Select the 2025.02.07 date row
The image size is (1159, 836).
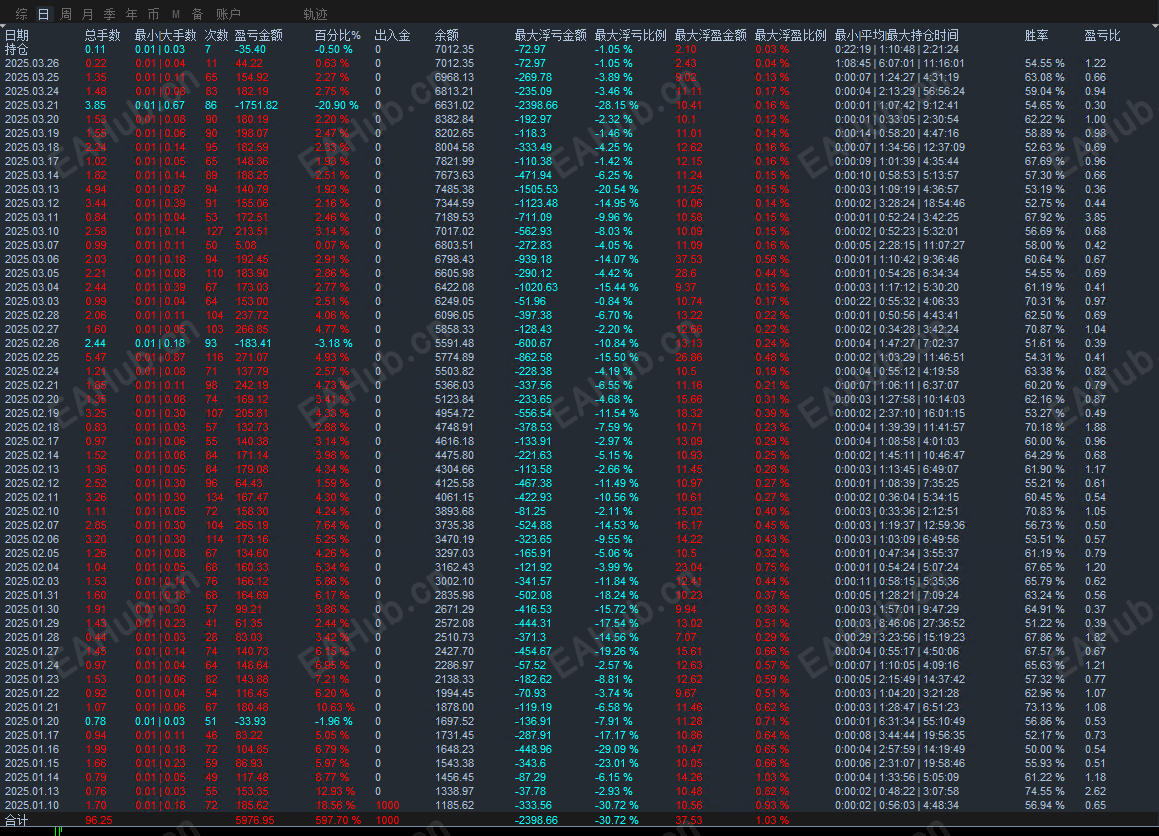[x=32, y=526]
